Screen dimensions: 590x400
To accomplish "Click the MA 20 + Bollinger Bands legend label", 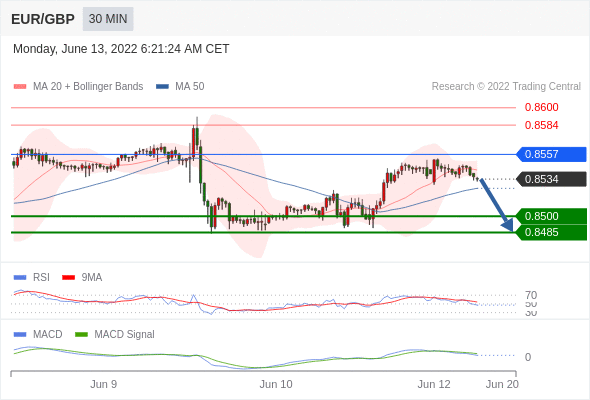I will tap(88, 87).
